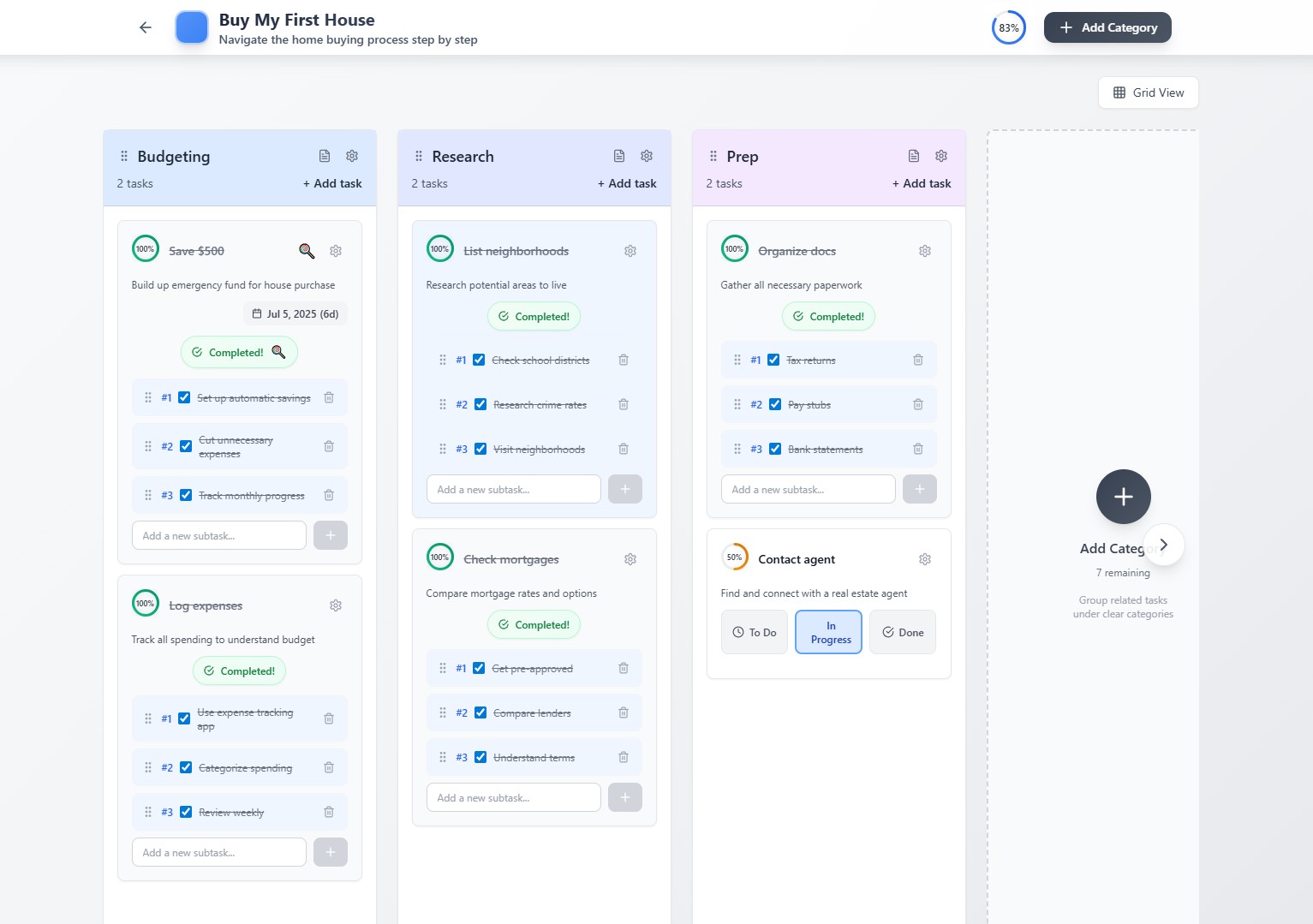Grab drag handle of Tax returns subtask
Viewport: 1313px width, 924px height.
[737, 360]
